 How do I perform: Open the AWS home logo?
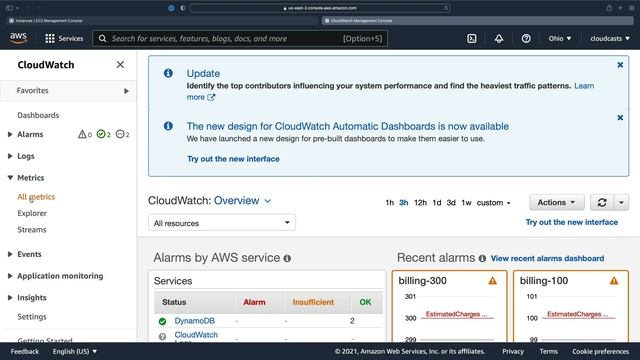[18, 38]
